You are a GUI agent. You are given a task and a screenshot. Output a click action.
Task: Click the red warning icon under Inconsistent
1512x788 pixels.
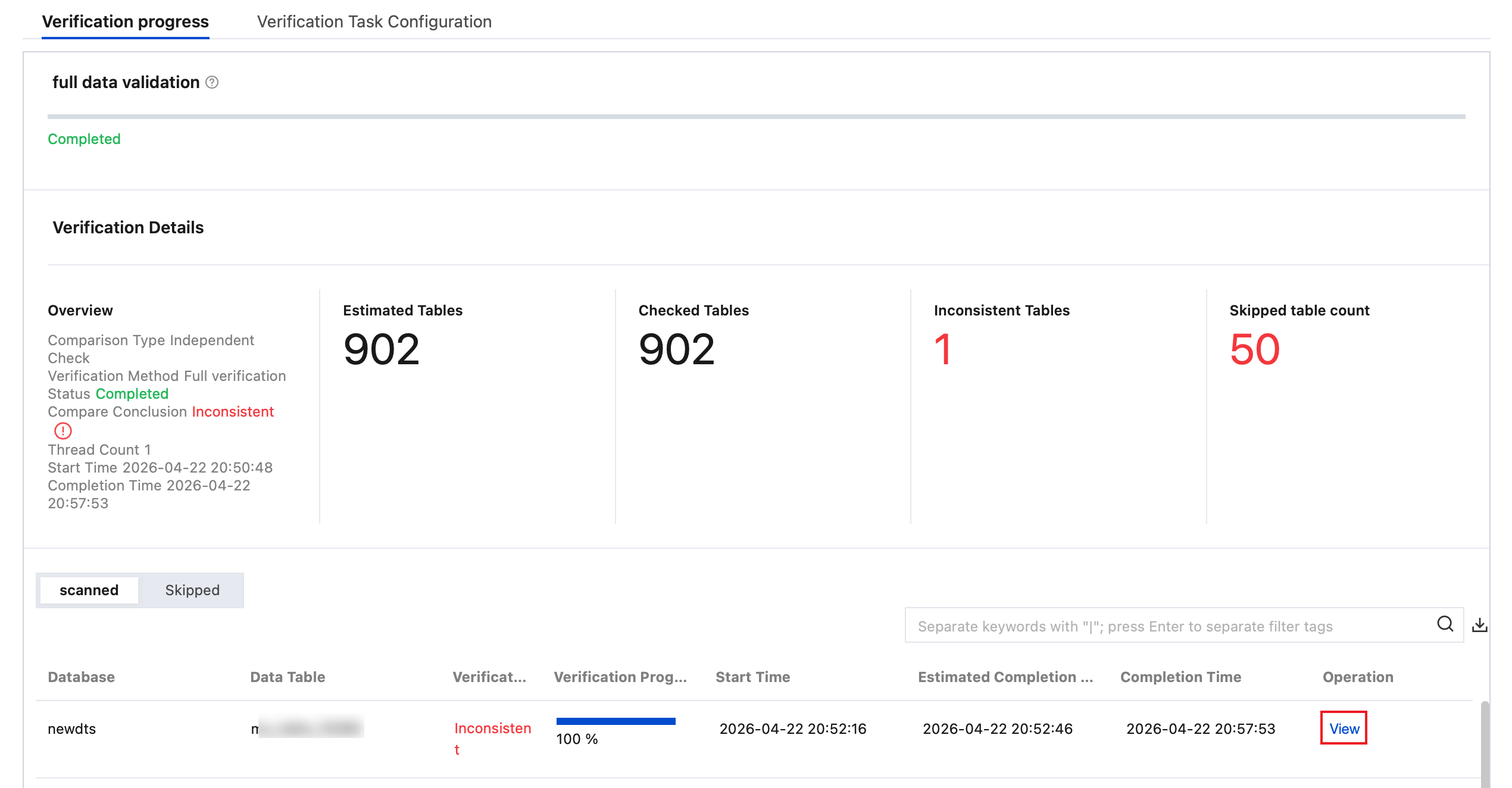(x=63, y=430)
